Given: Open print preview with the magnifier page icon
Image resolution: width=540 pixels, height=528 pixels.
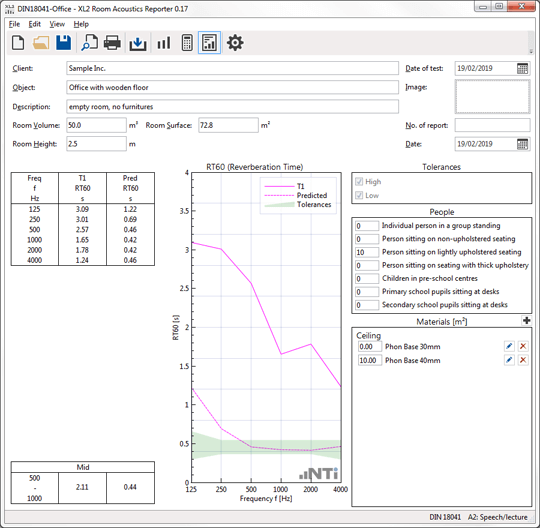Looking at the screenshot, I should point(90,43).
